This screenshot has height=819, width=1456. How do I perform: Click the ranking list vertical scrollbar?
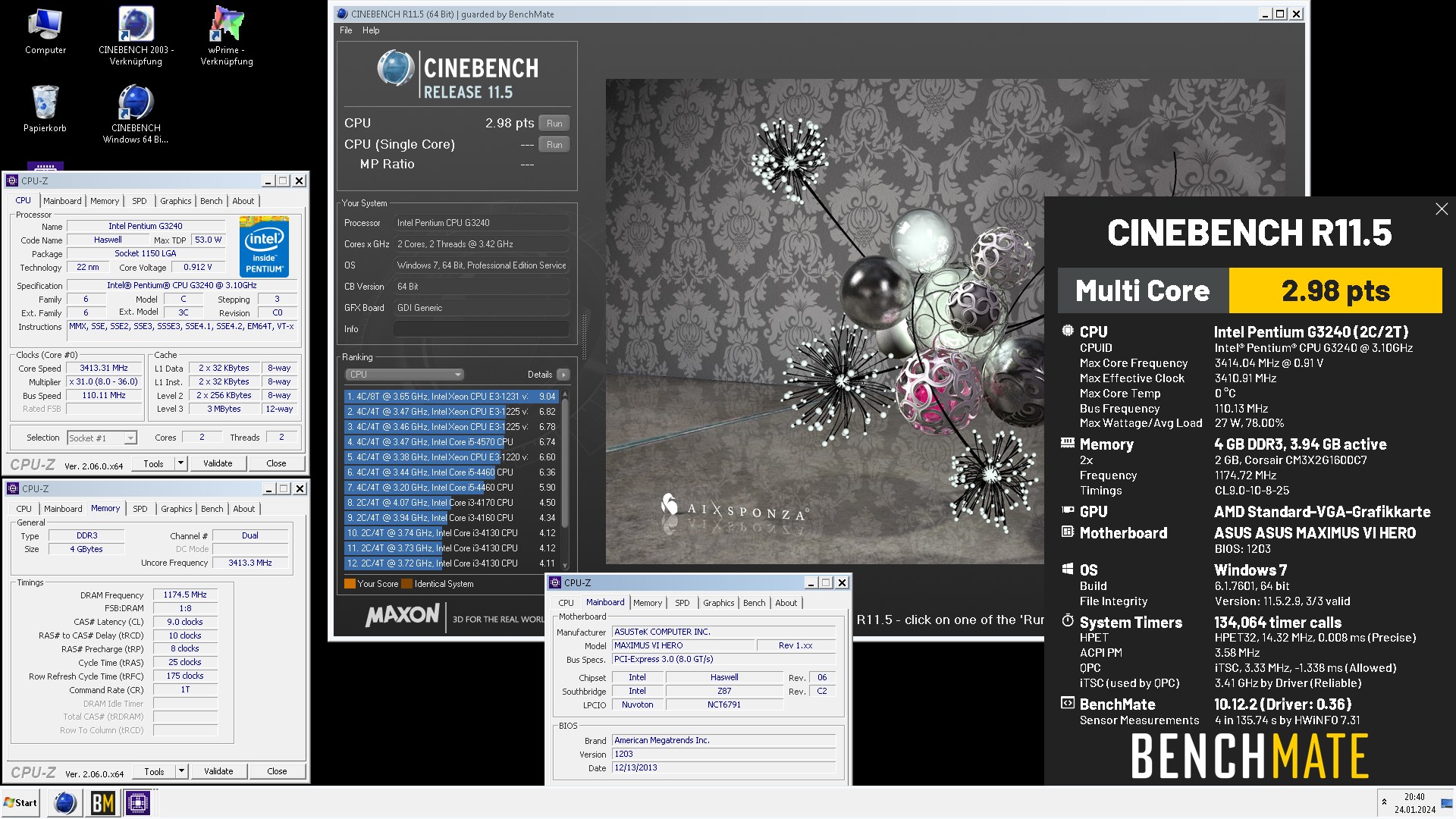[565, 479]
